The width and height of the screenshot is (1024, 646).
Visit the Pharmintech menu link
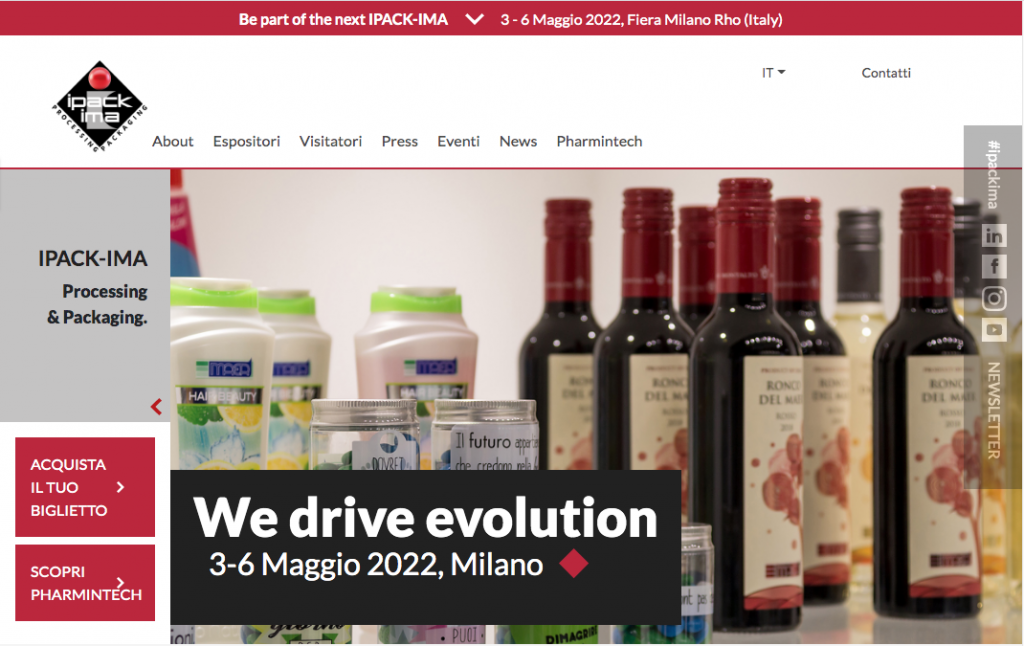tap(599, 141)
